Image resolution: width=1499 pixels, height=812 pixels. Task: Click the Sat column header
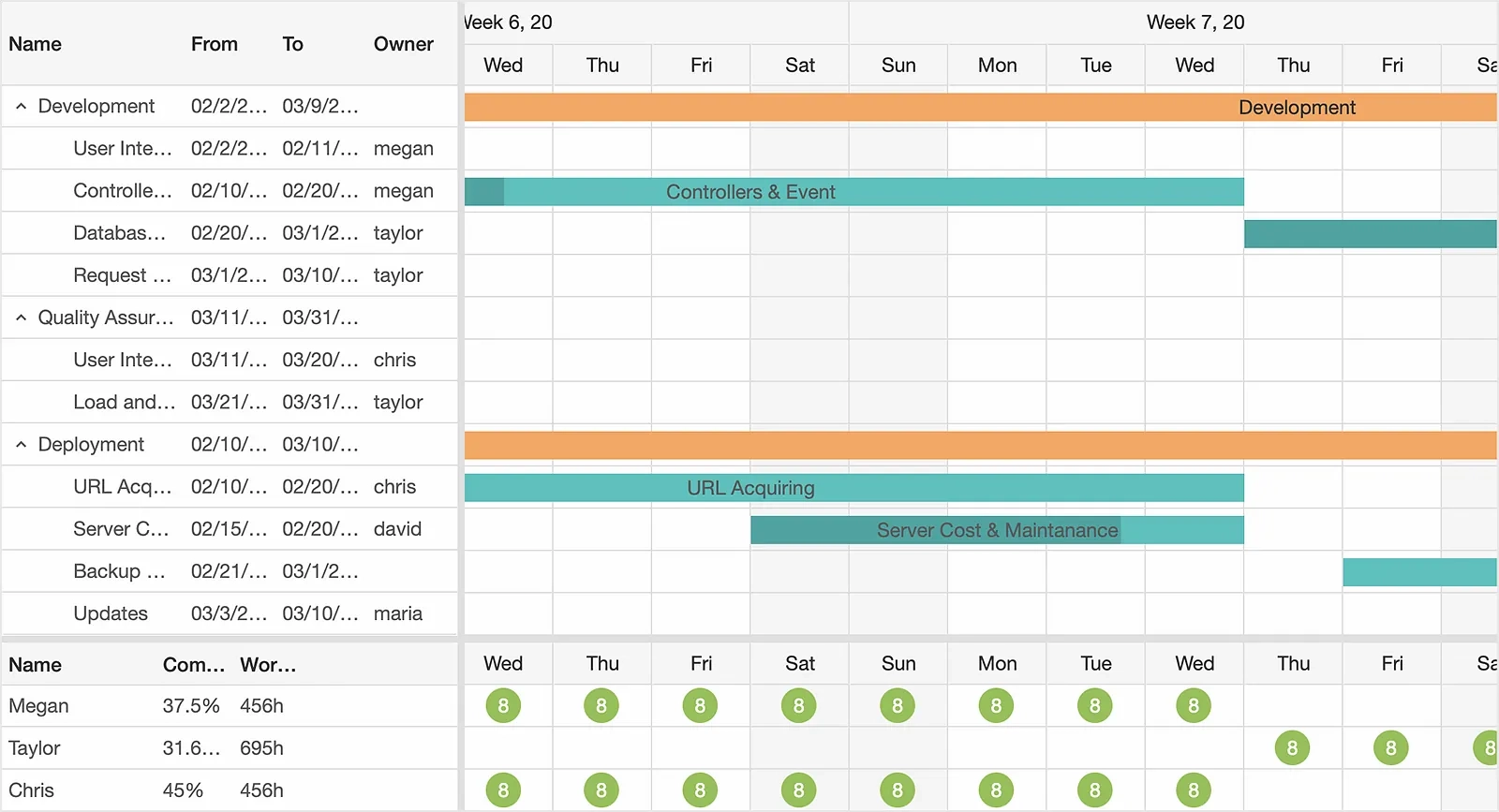pyautogui.click(x=799, y=65)
